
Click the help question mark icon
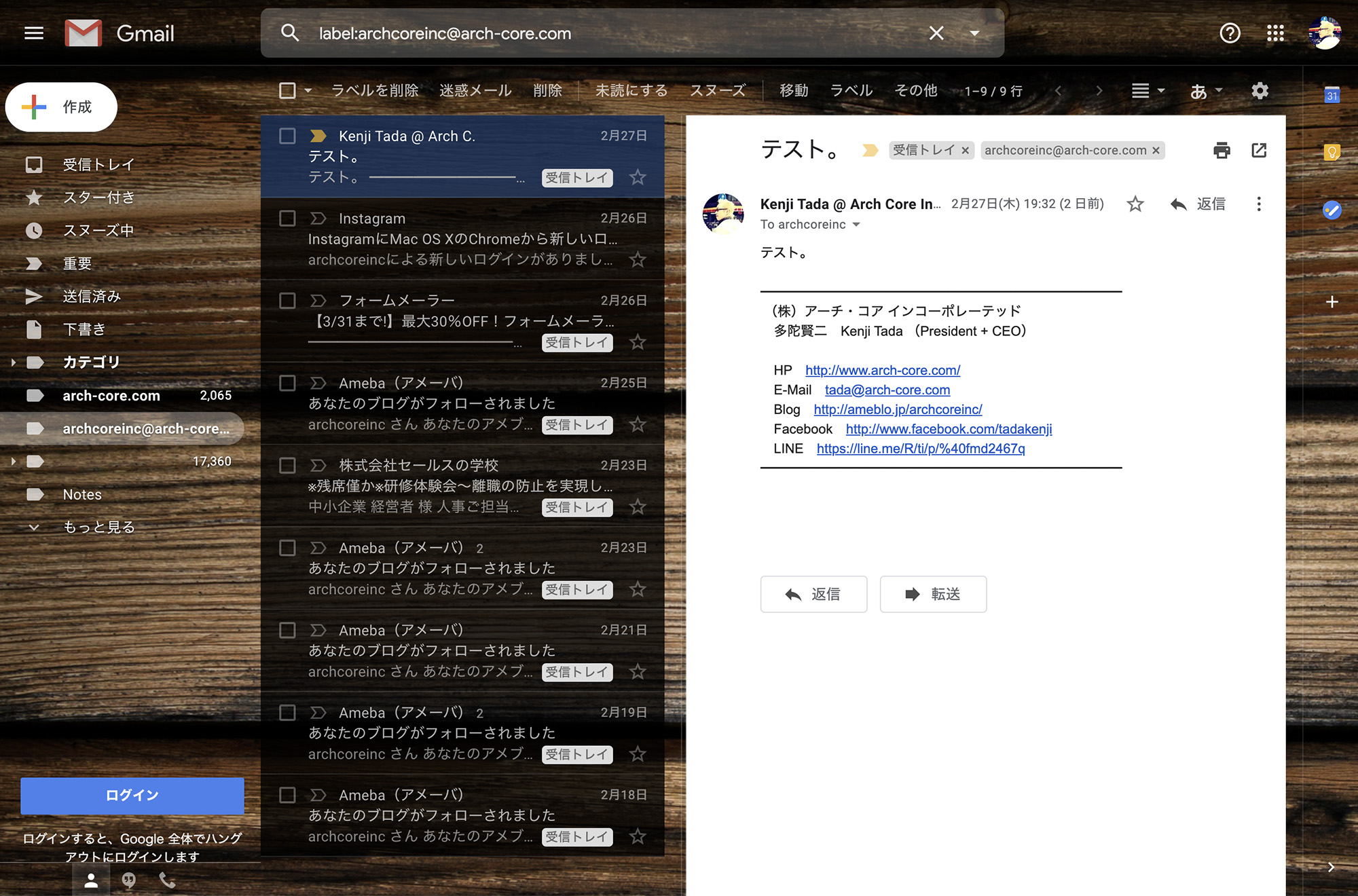tap(1230, 33)
